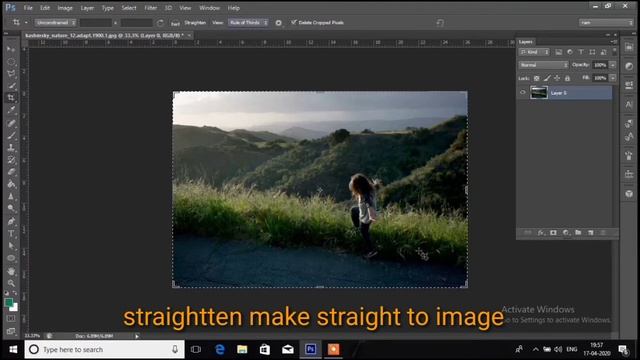Screen dimensions: 640x360
Task: Toggle lock position icon
Action: [557, 78]
